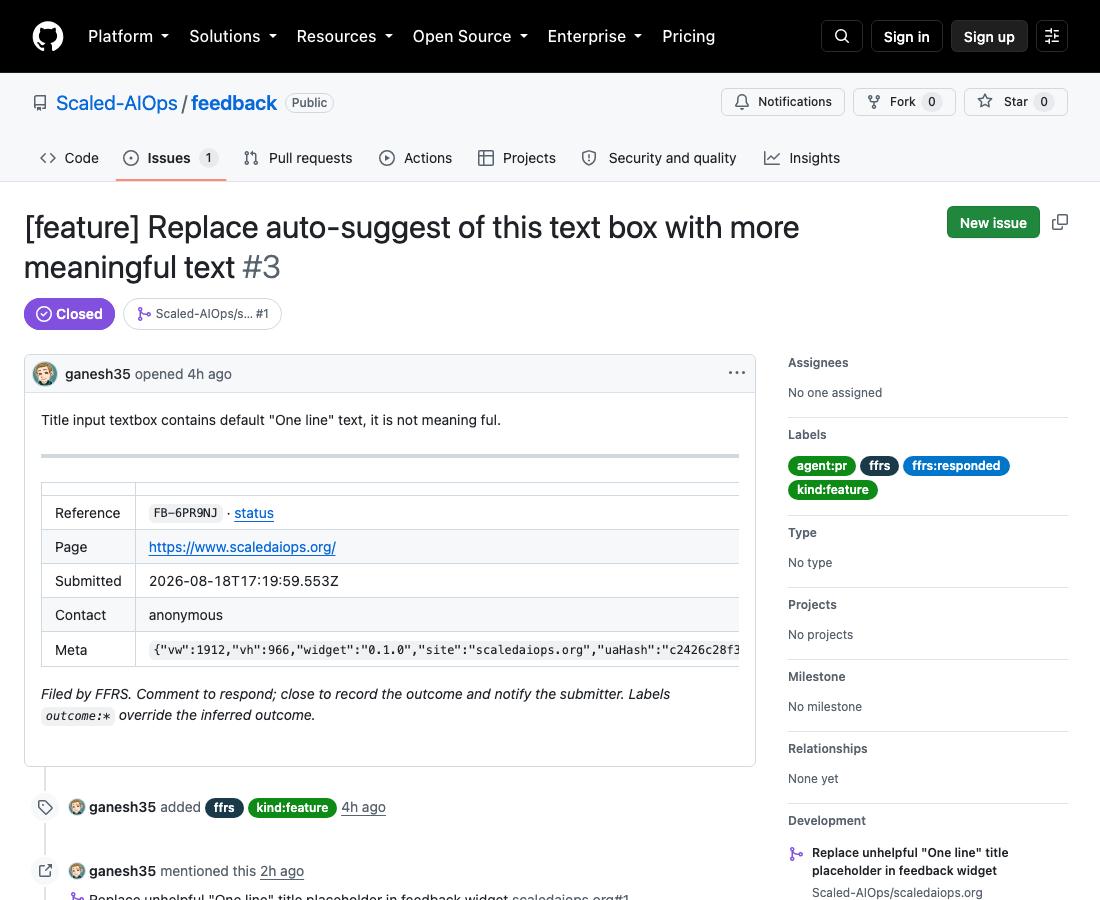This screenshot has height=900, width=1100.
Task: Click ffrs label in timeline event
Action: (224, 807)
